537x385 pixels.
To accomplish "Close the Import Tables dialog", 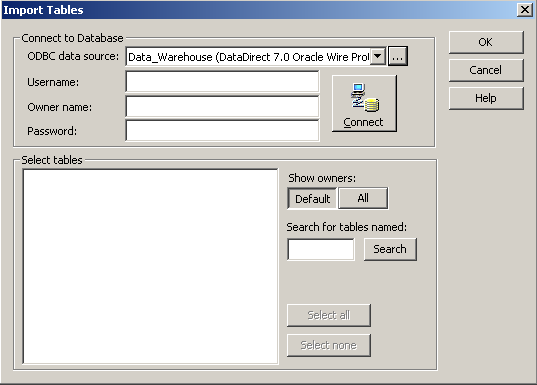I will (x=525, y=10).
